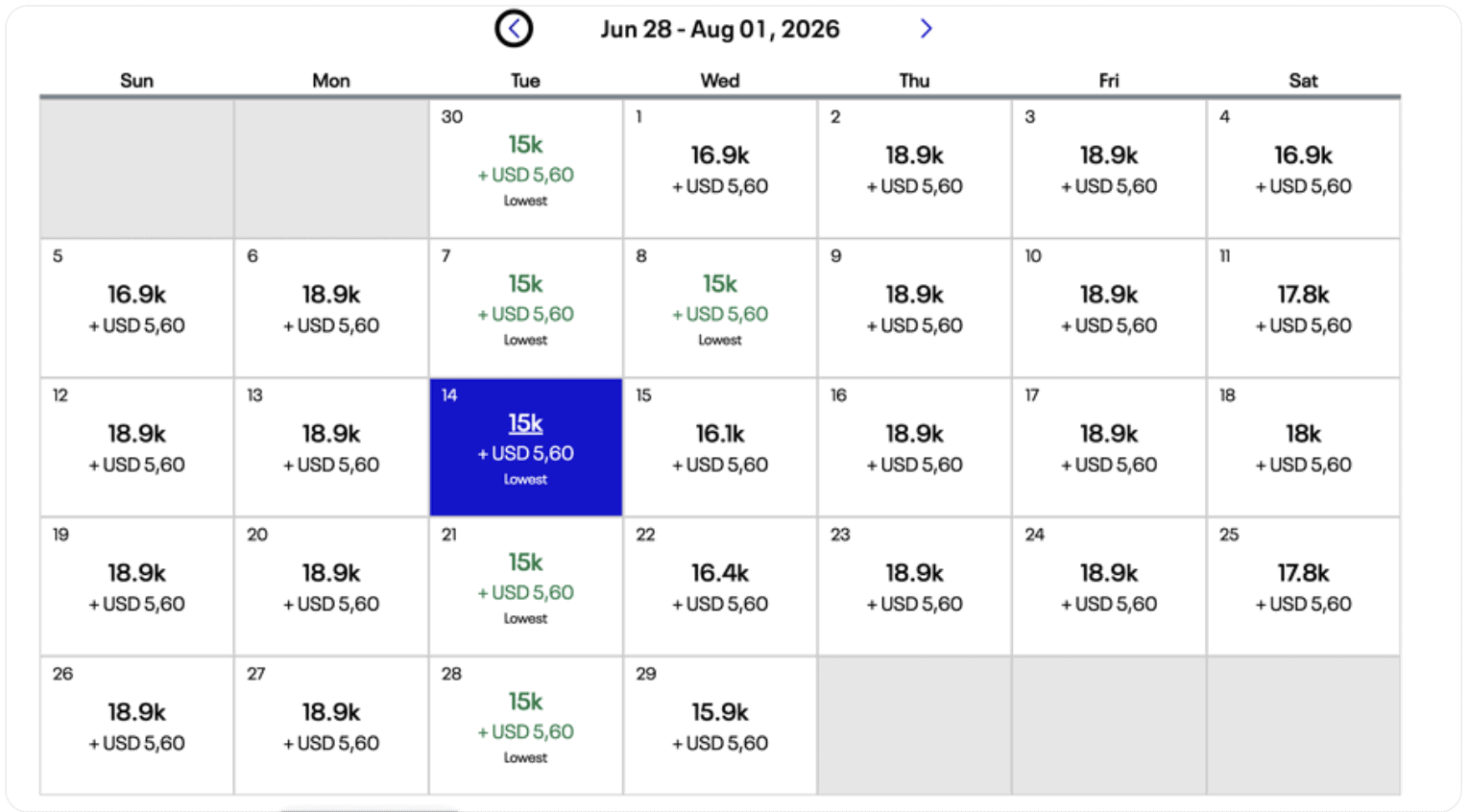
Task: Click July 11 with the 17.8k price
Action: coord(1302,307)
